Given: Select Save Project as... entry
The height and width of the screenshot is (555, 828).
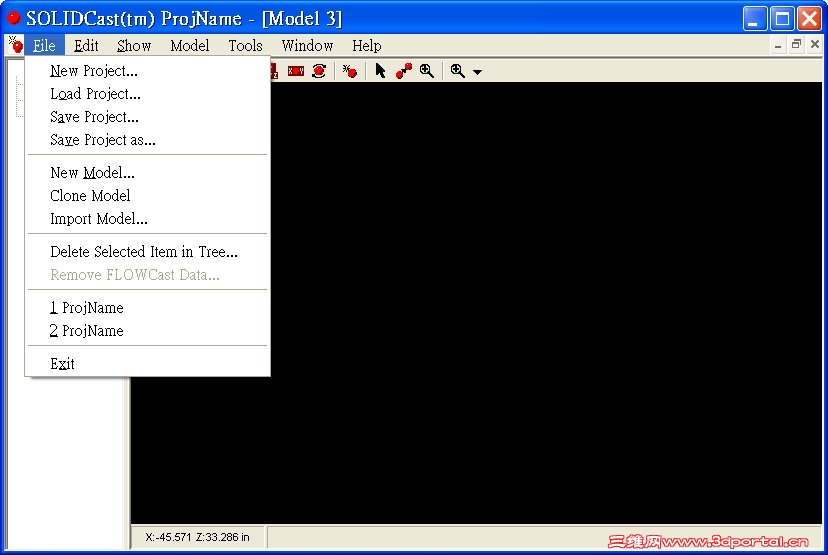Looking at the screenshot, I should coord(147,140).
